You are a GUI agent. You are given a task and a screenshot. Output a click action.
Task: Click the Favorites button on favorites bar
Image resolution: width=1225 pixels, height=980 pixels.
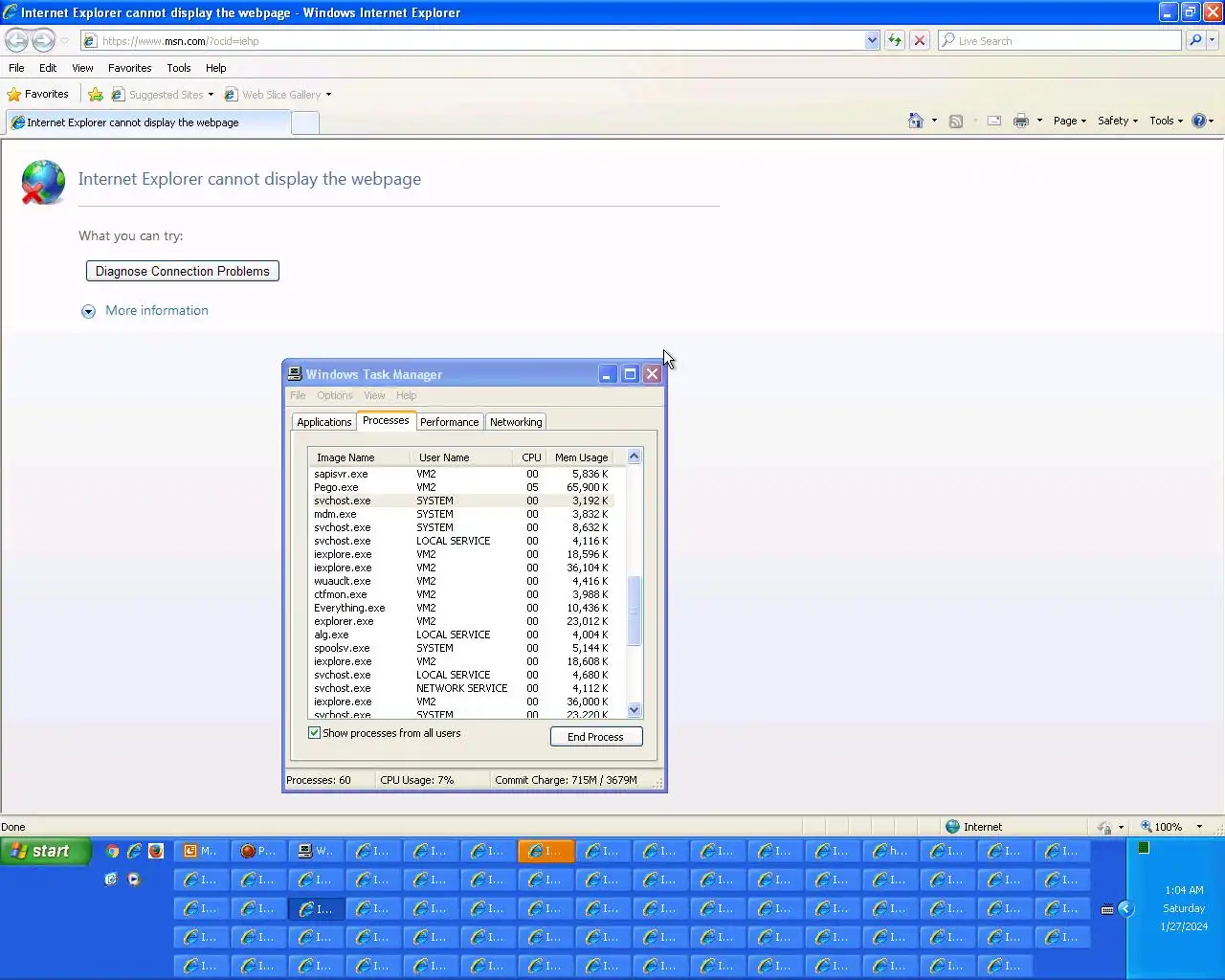coord(37,94)
